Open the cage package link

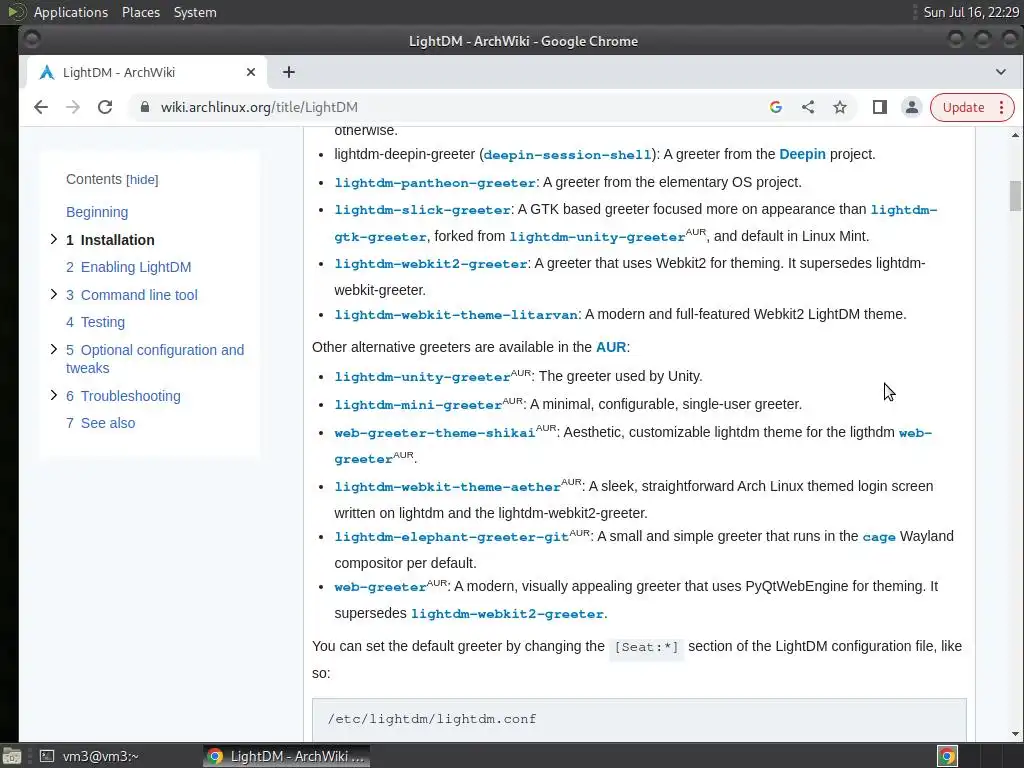879,537
